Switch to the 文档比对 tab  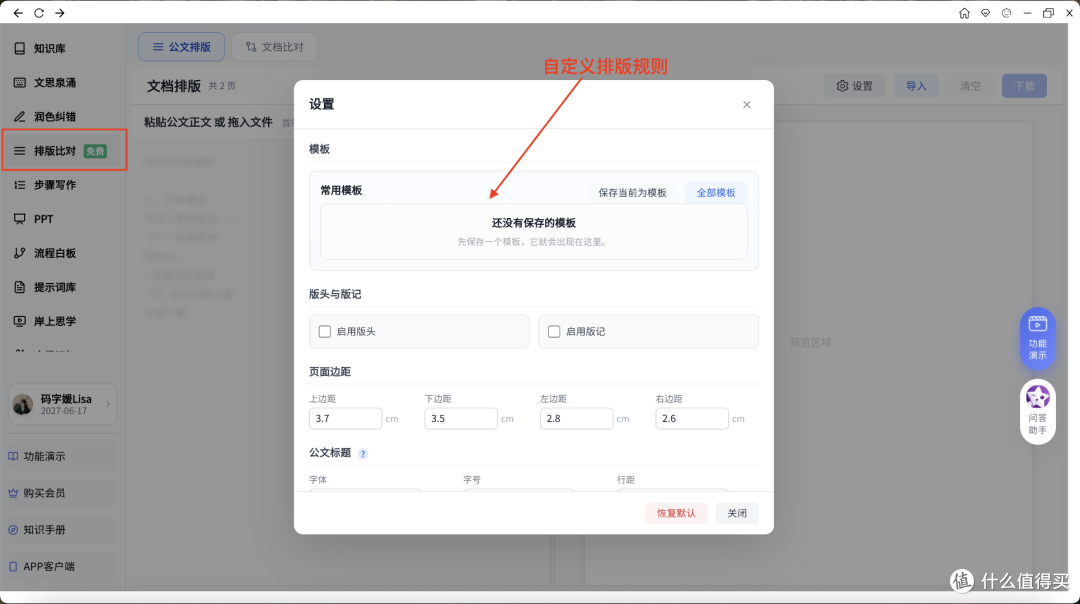274,47
